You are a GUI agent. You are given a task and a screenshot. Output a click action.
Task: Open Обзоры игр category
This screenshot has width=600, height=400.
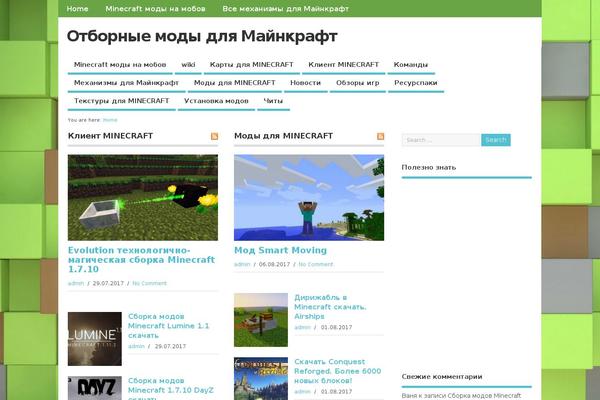click(x=357, y=83)
